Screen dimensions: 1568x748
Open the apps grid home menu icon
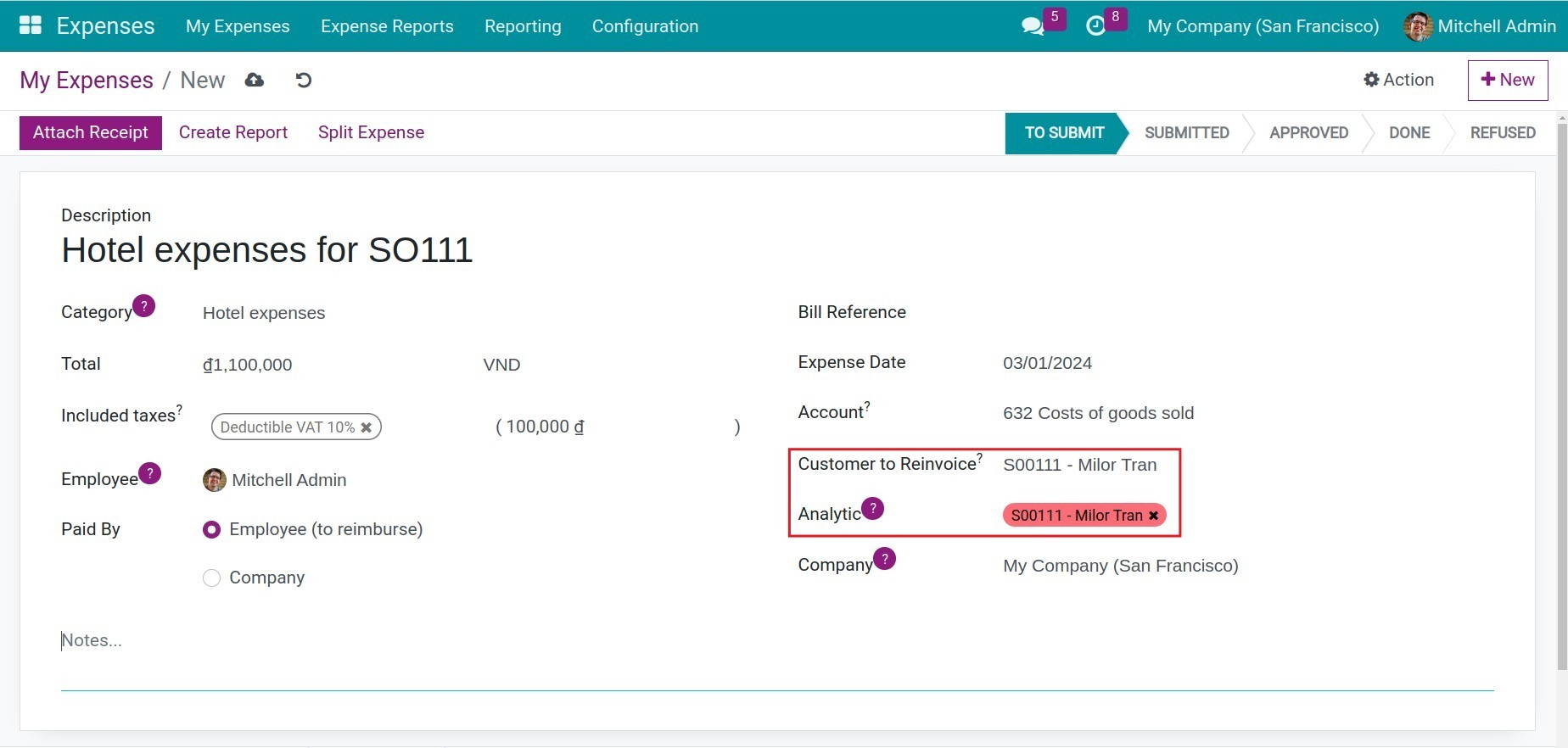(x=31, y=25)
